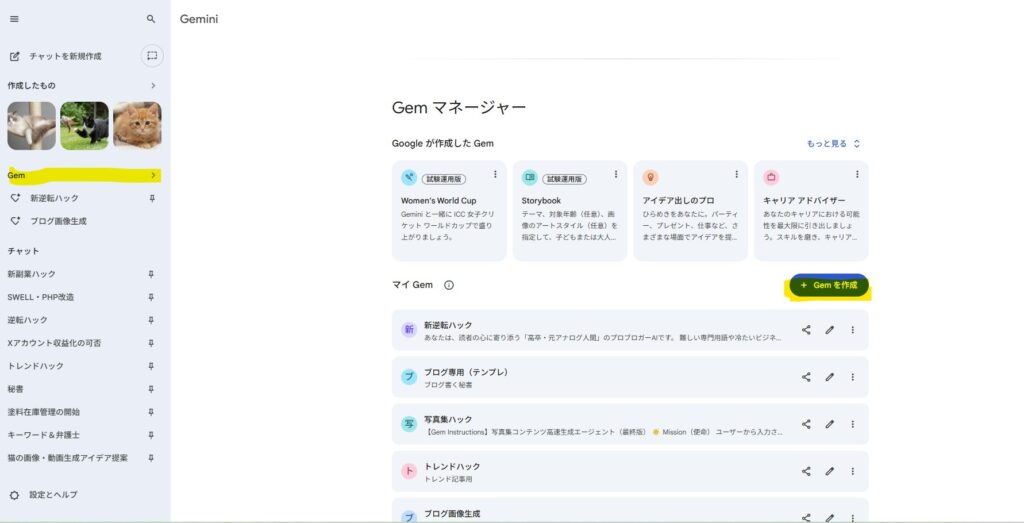1024x523 pixels.
Task: Click the Gem を作成 button
Action: [x=829, y=286]
